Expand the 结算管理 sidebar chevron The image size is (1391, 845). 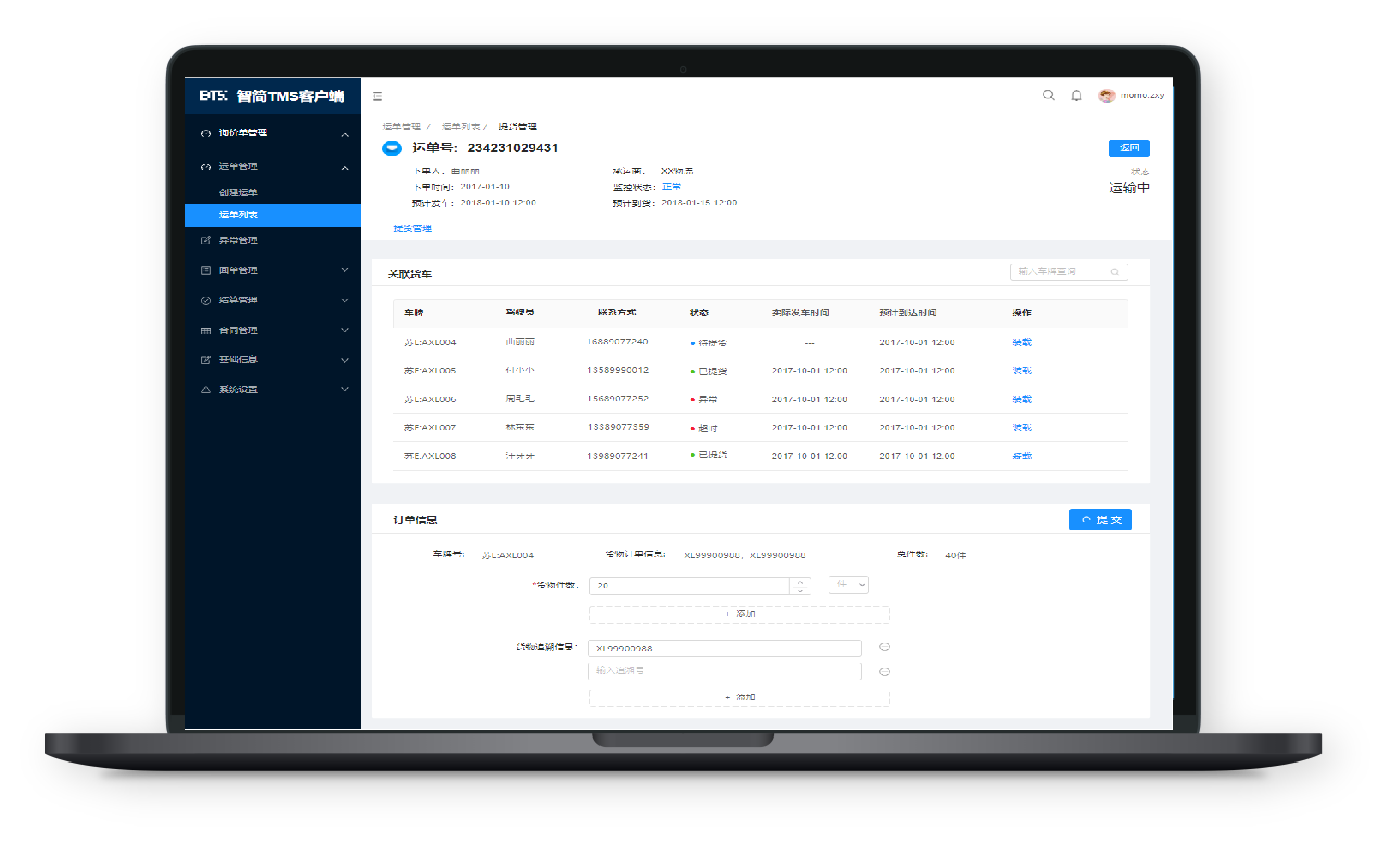pyautogui.click(x=345, y=300)
